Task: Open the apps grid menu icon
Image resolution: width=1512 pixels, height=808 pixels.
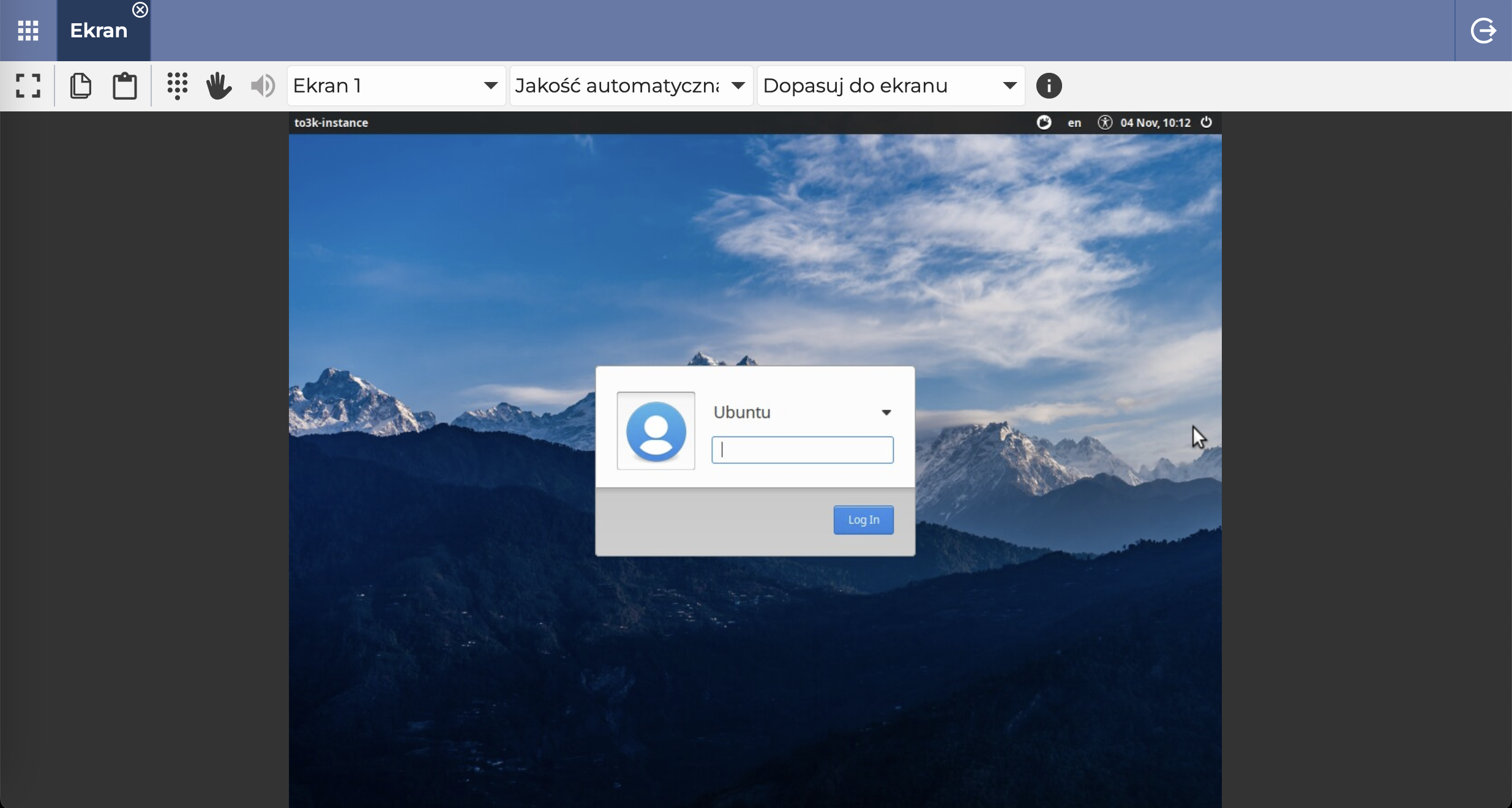Action: [28, 31]
